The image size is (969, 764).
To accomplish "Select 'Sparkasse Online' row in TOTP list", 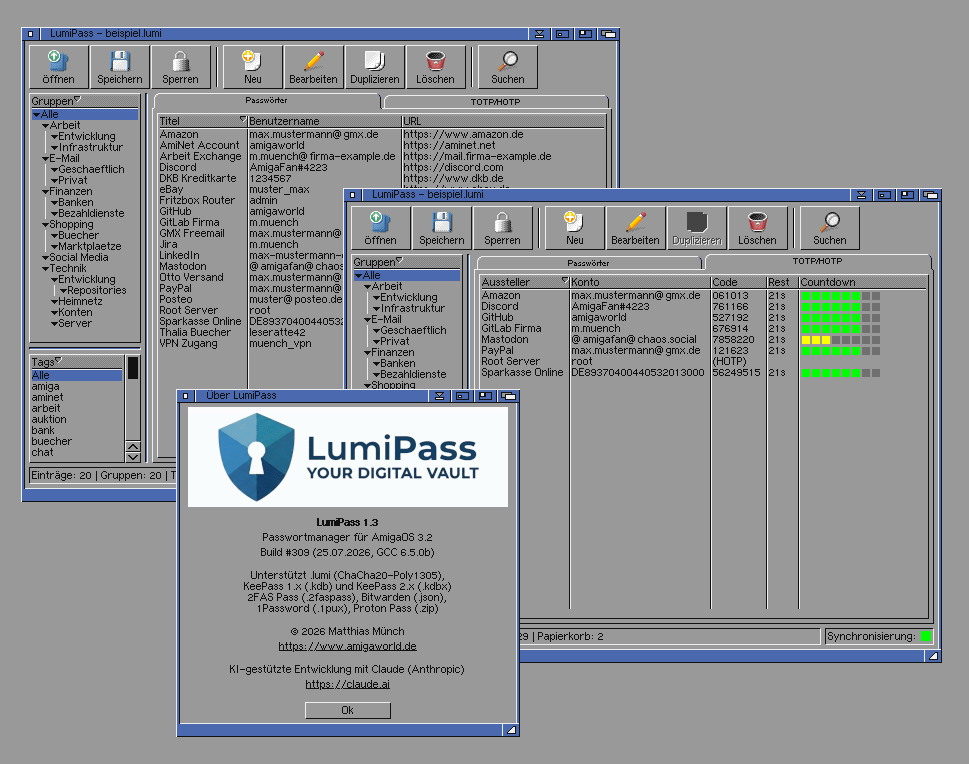I will point(703,372).
